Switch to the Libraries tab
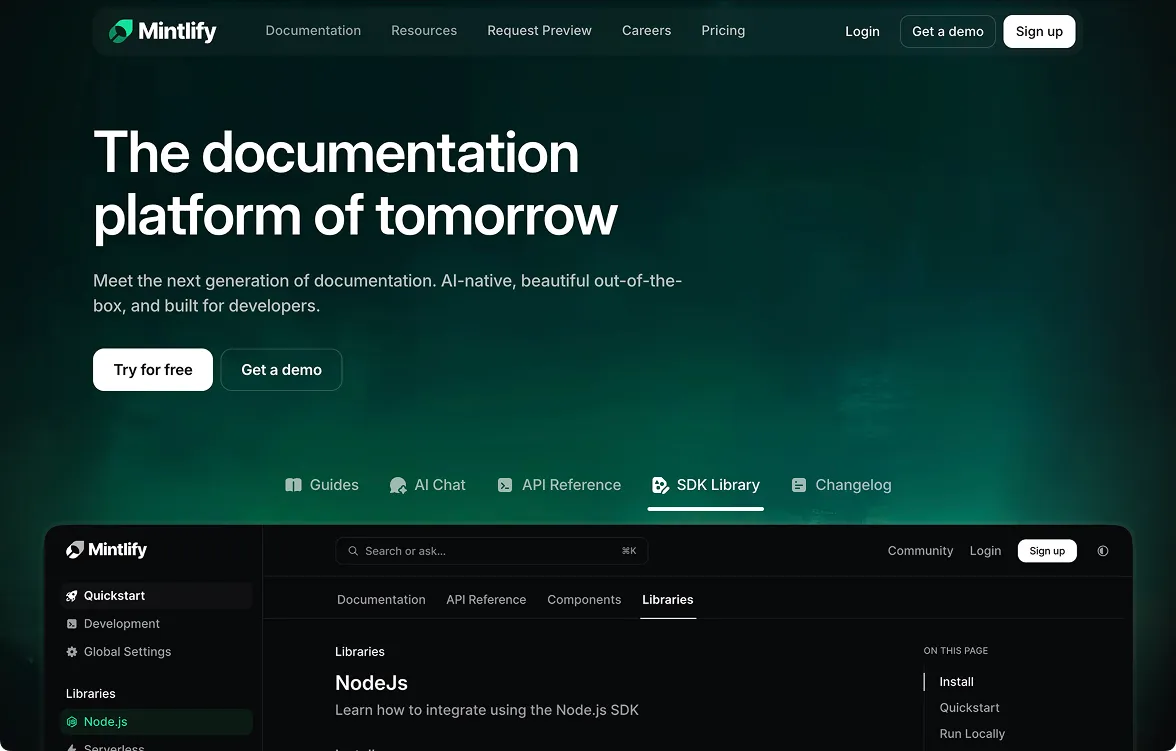This screenshot has height=751, width=1176. (667, 599)
